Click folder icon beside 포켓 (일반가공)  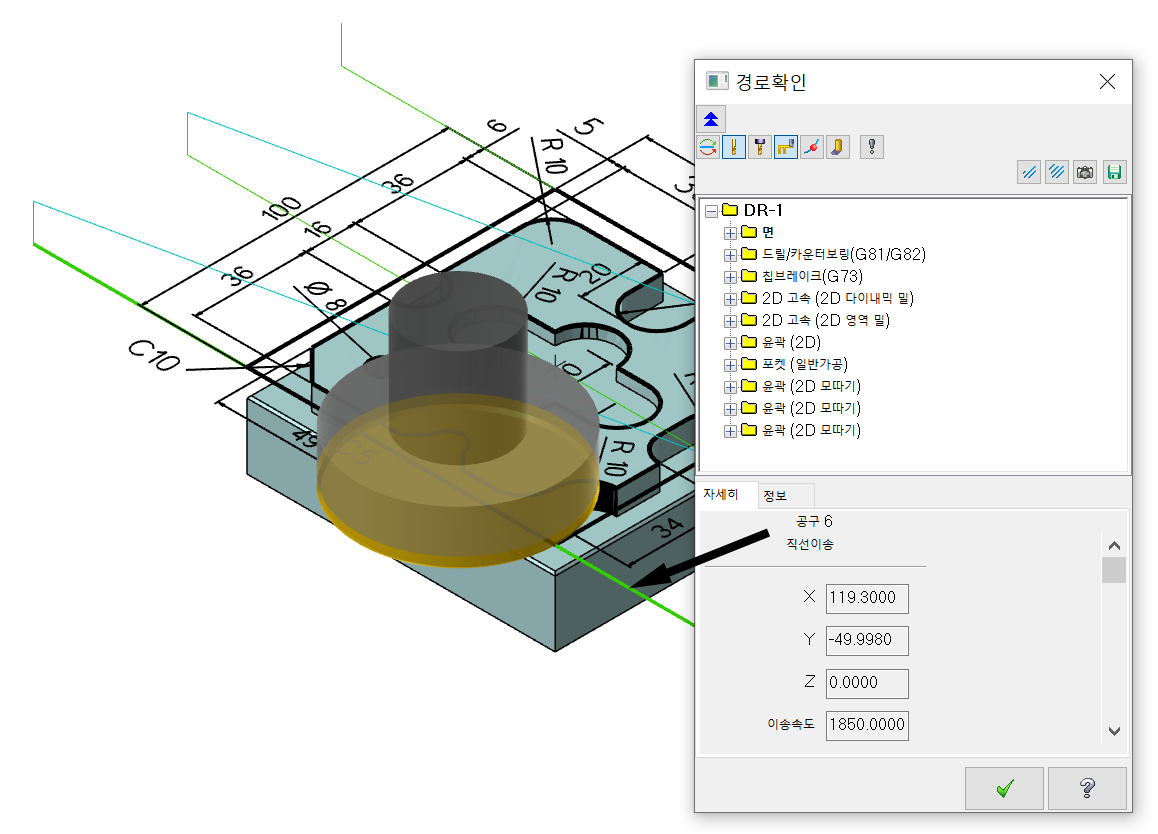[749, 363]
